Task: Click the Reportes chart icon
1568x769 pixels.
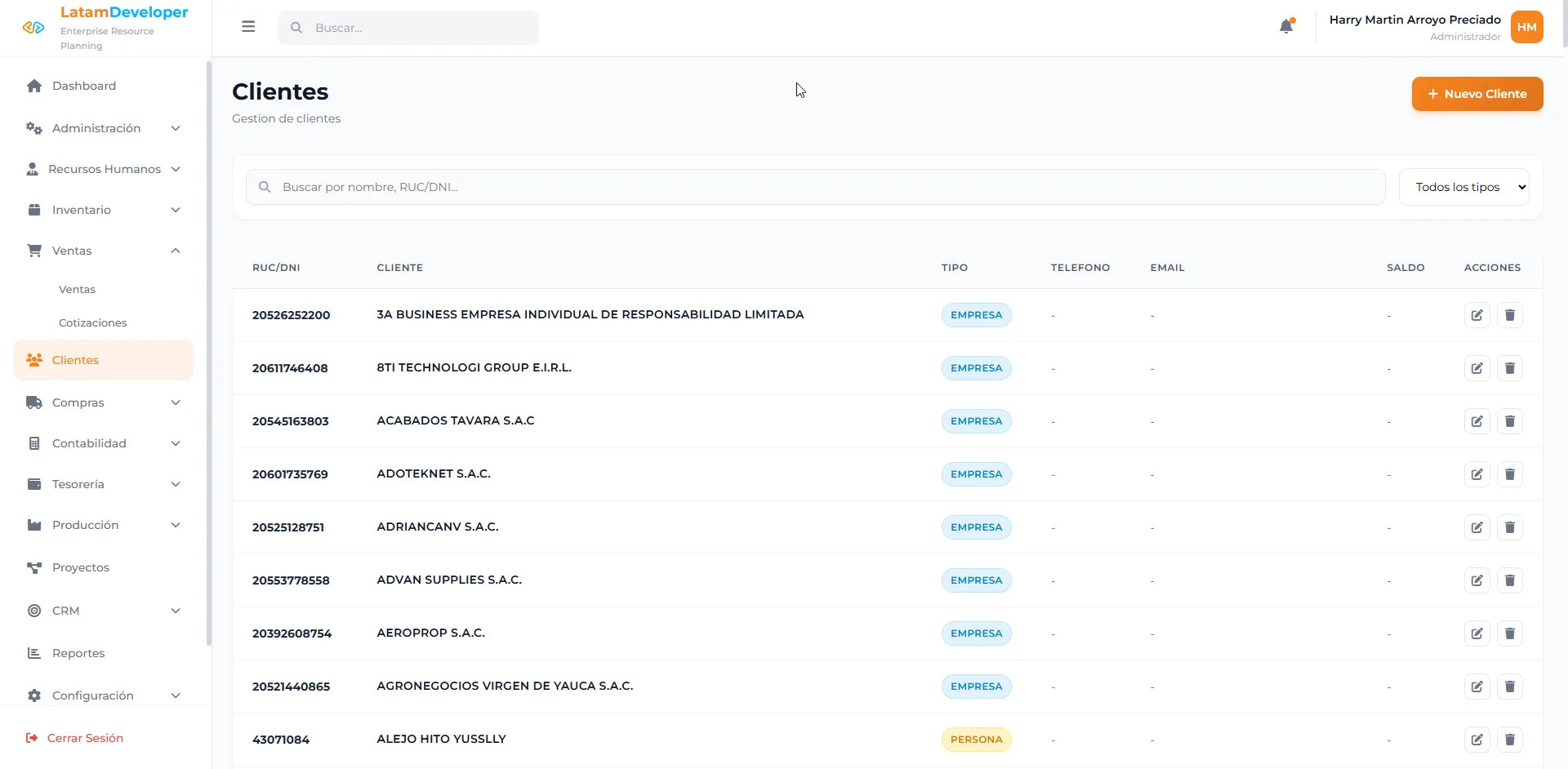Action: [x=34, y=653]
